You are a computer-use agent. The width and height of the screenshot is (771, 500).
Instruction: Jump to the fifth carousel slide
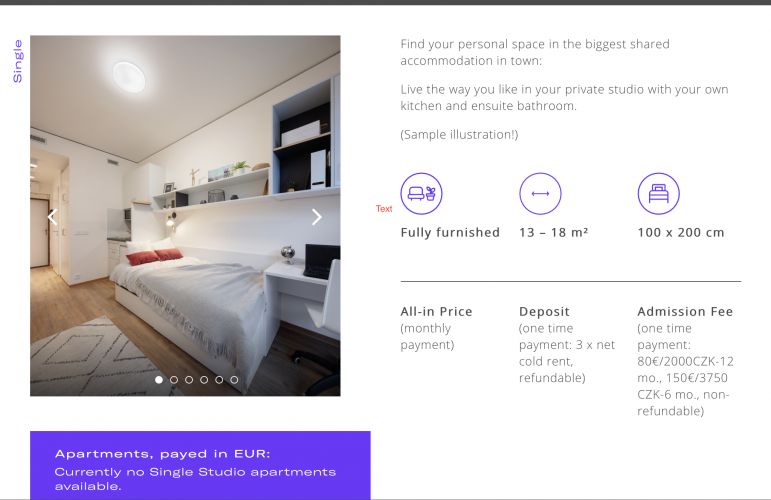[219, 380]
